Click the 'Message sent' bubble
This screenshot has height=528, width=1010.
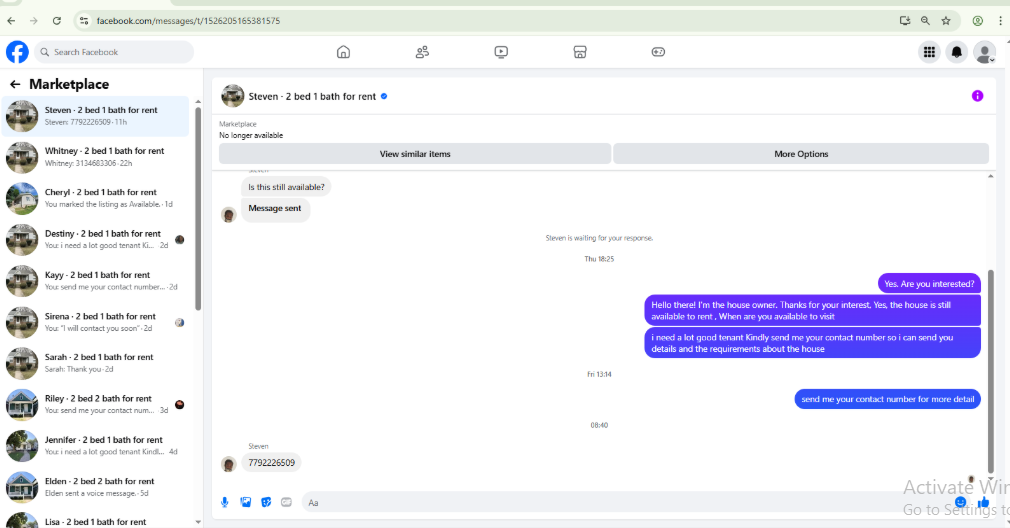[275, 209]
